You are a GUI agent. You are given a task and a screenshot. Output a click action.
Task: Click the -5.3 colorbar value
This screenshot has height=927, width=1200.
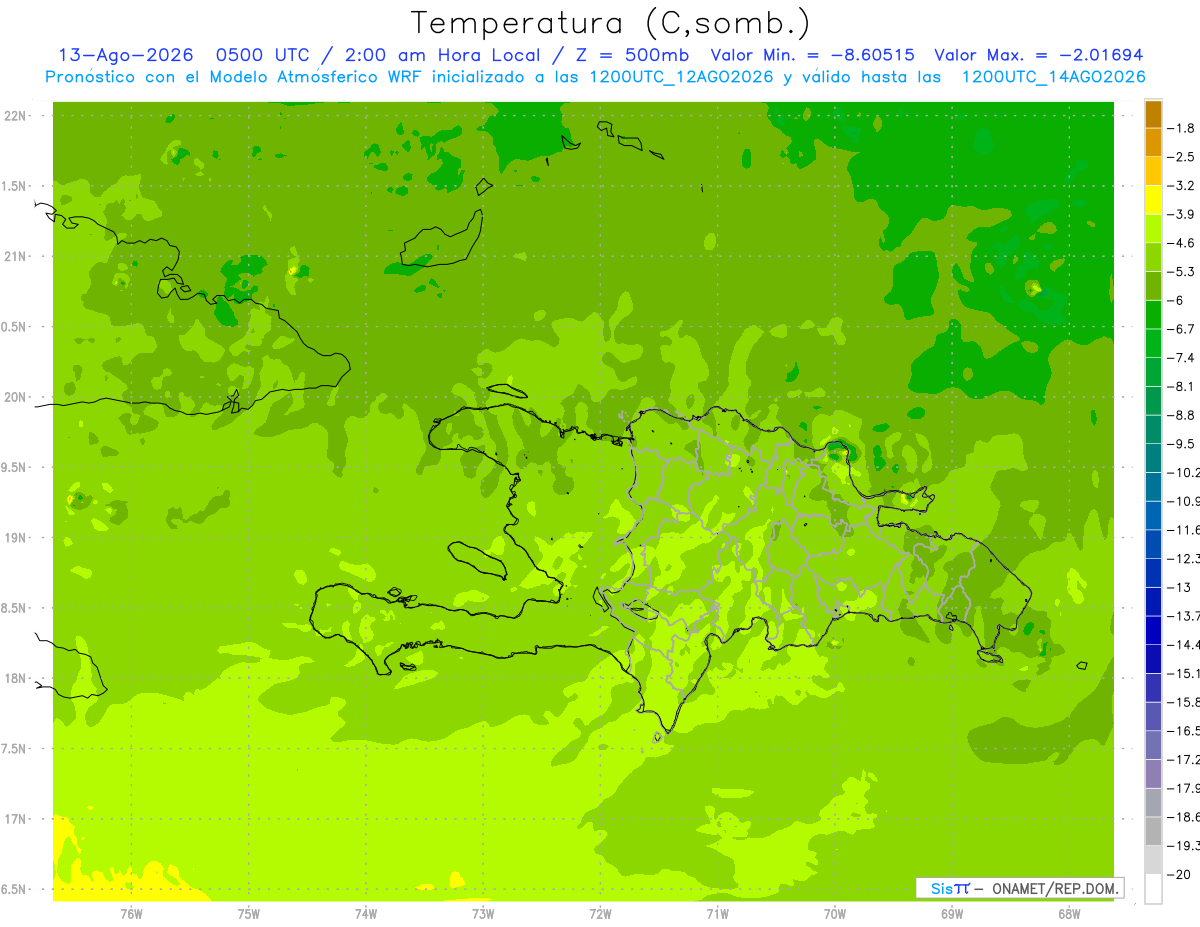click(1181, 272)
